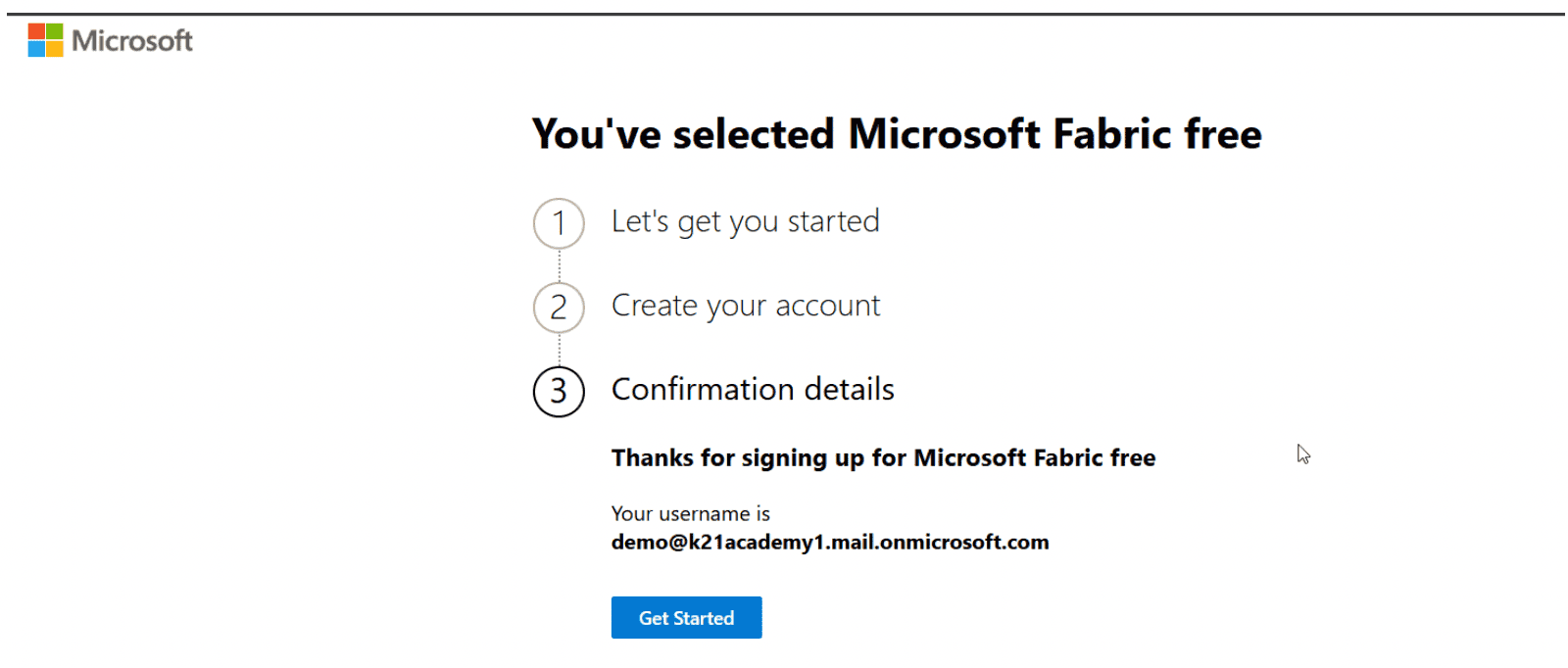
Task: Select the step 1 circle indicator
Action: point(559,223)
